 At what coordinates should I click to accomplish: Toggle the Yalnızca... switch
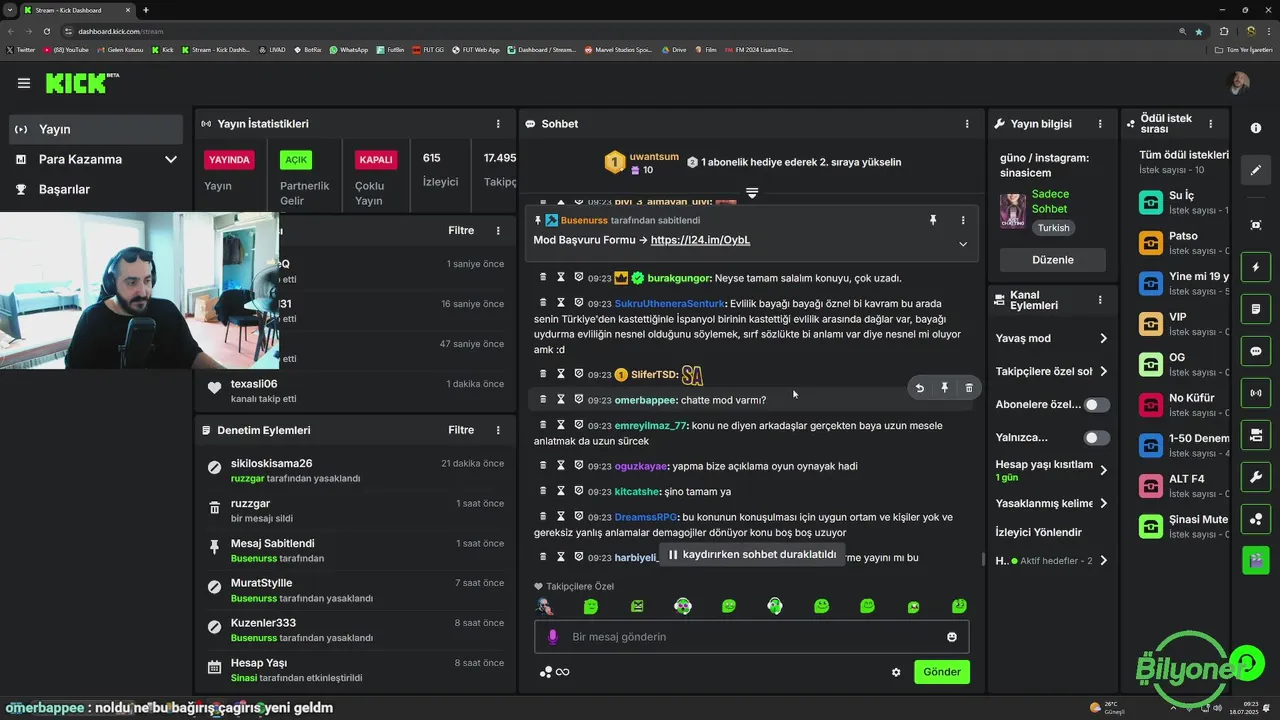point(1097,438)
